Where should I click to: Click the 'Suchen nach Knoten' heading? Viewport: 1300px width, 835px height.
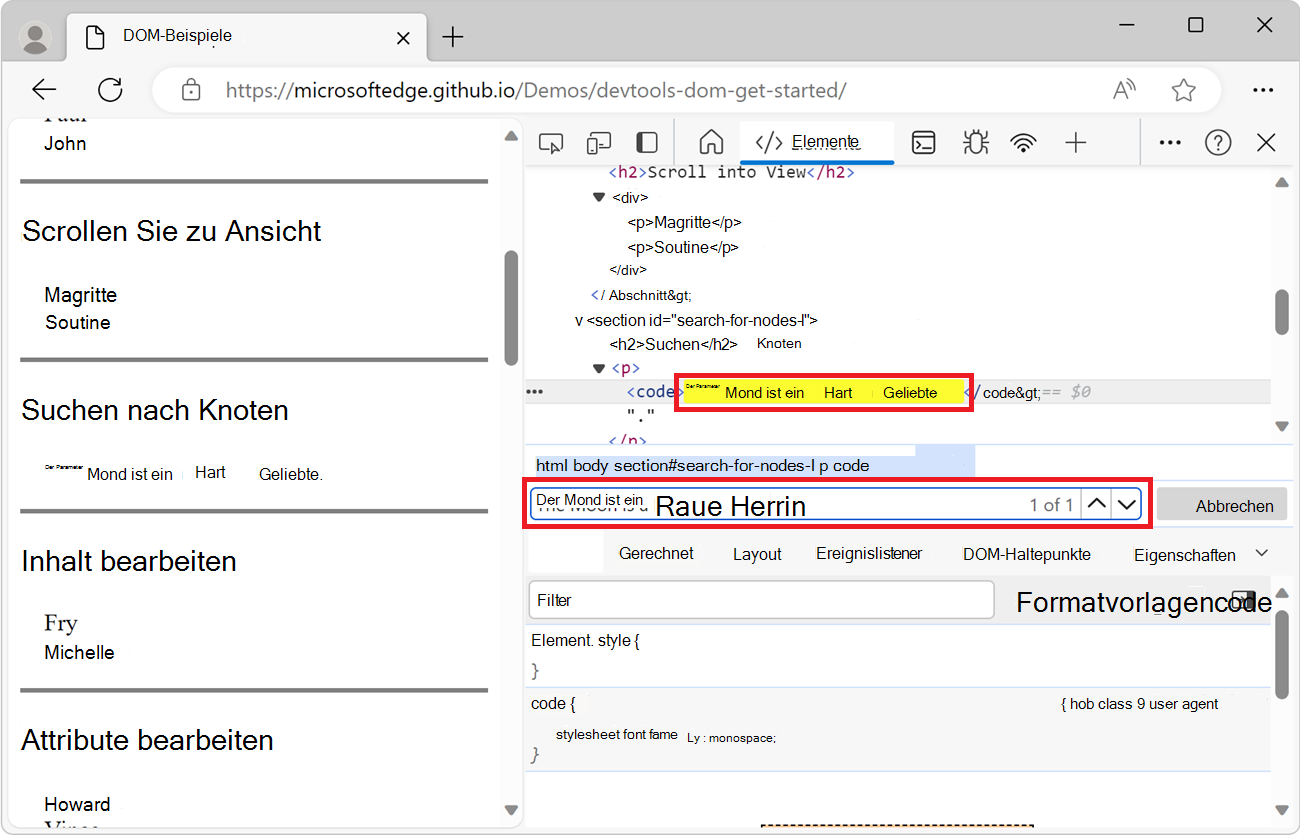[155, 410]
